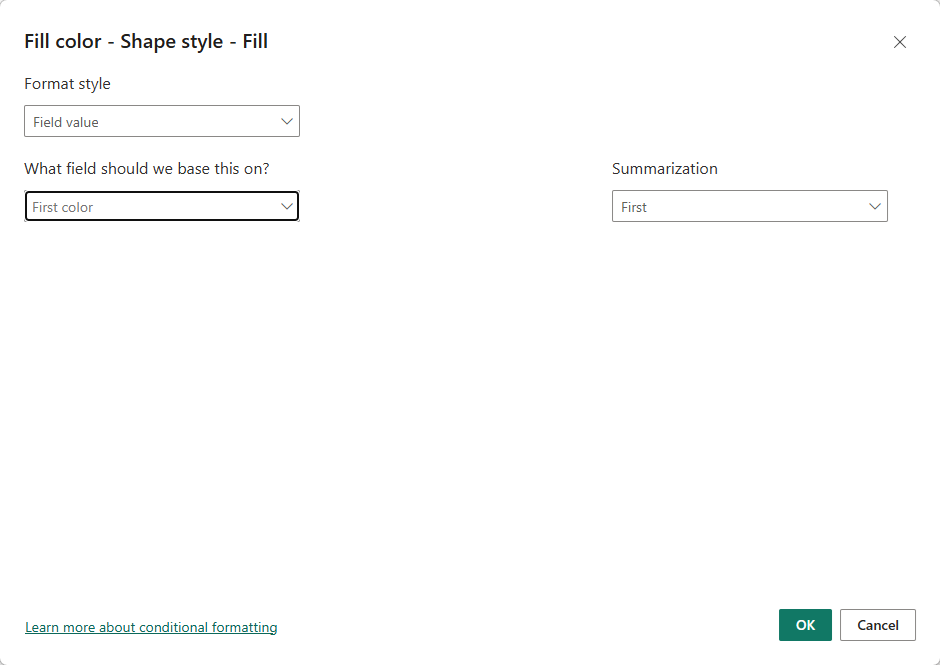Viewport: 940px width, 665px height.
Task: Open the Format style dropdown
Action: pos(162,122)
